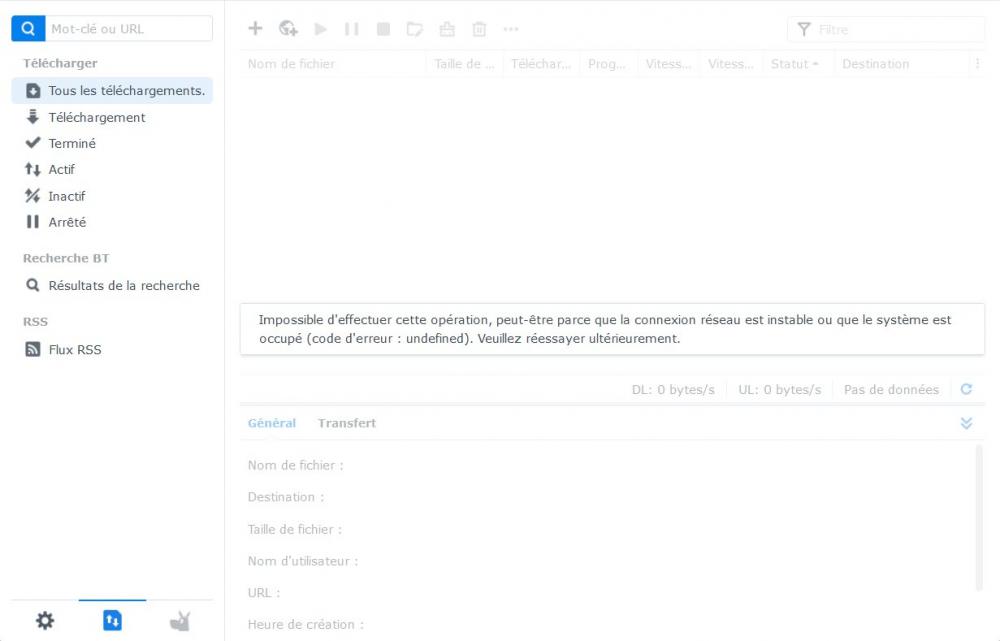Click the trash delete icon in toolbar
The width and height of the screenshot is (1000, 641).
pyautogui.click(x=479, y=29)
